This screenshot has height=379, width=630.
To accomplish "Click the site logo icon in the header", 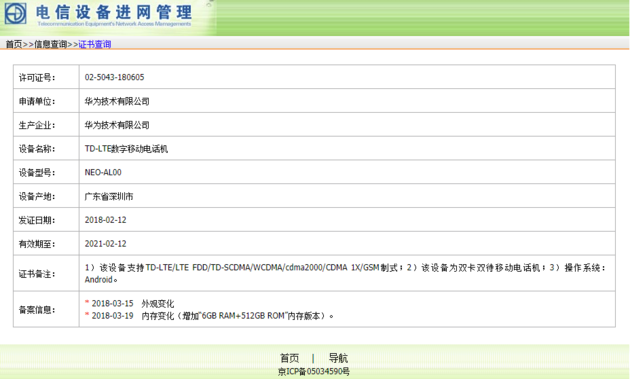I will point(15,13).
